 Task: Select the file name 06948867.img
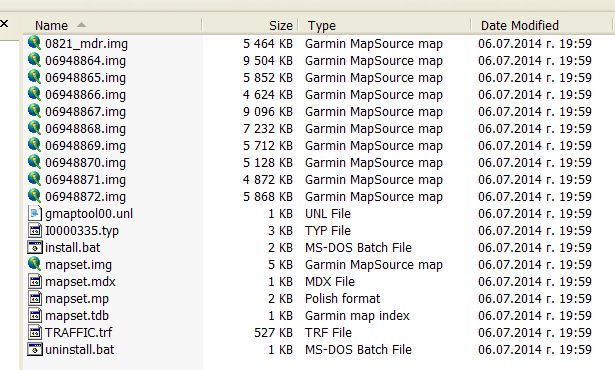[86, 112]
